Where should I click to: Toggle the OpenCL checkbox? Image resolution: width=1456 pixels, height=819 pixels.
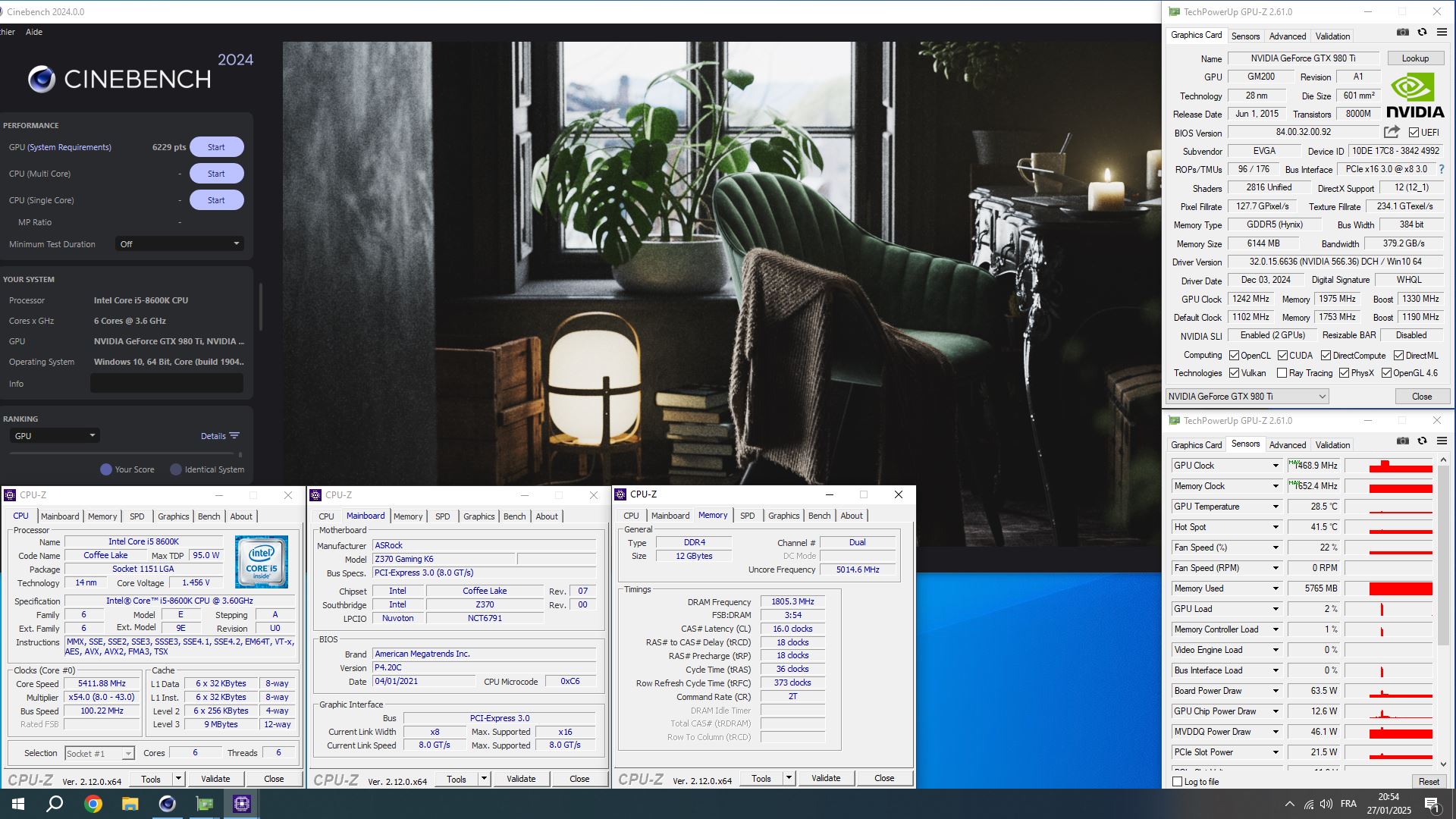point(1234,356)
